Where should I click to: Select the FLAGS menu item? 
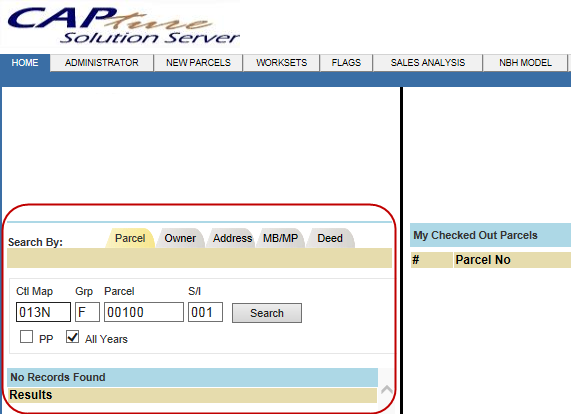click(x=346, y=63)
